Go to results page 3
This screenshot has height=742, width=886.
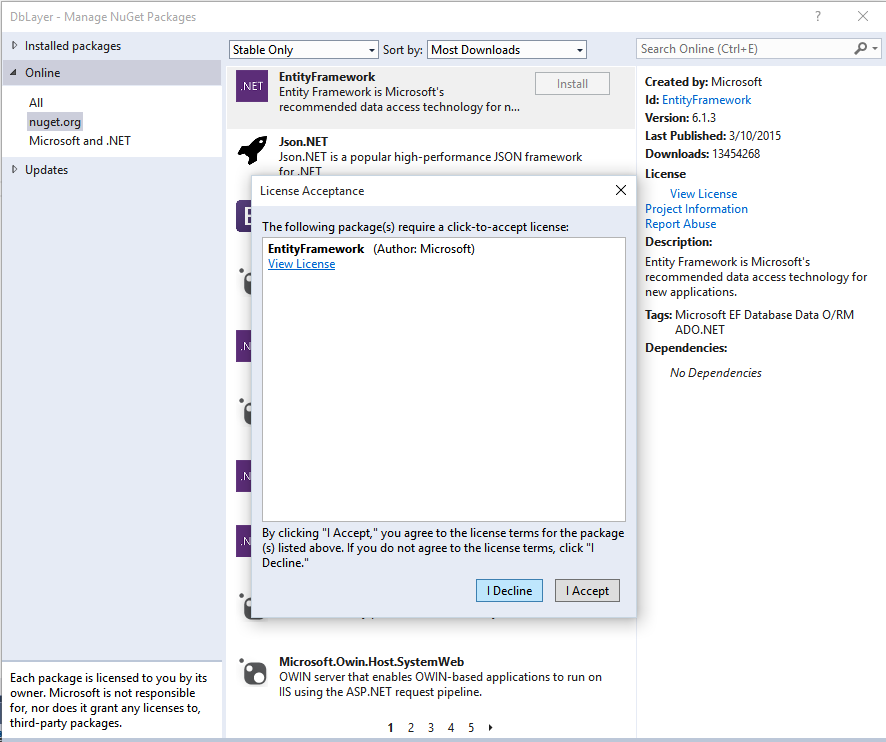pyautogui.click(x=431, y=728)
